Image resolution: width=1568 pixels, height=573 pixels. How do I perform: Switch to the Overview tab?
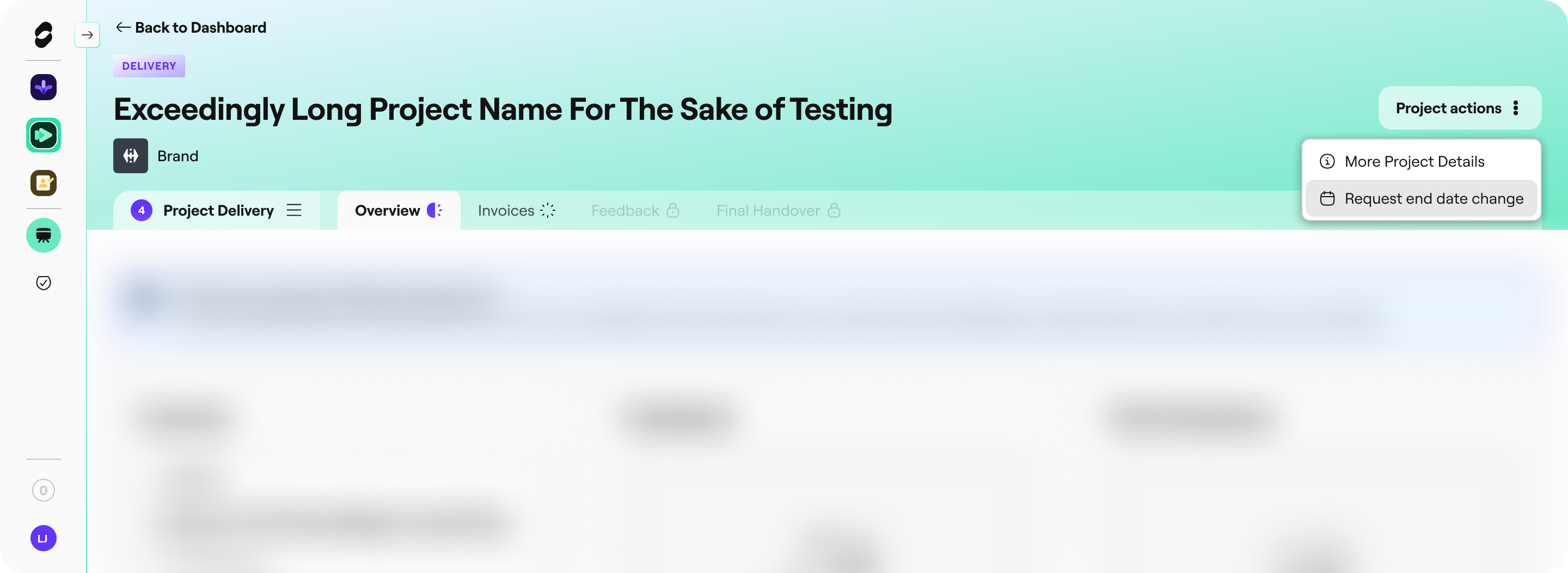tap(399, 210)
